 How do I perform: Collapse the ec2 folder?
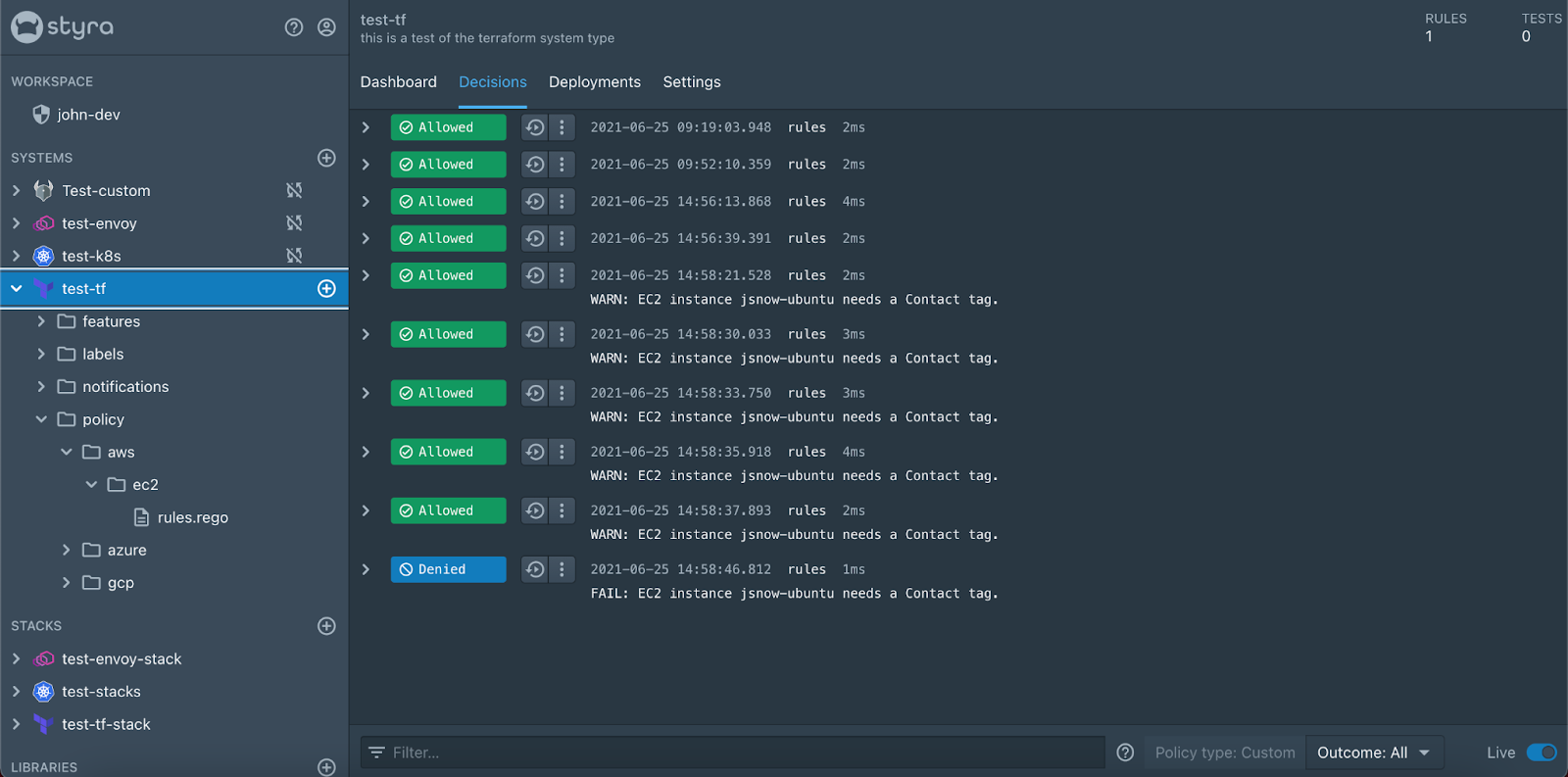pyautogui.click(x=91, y=485)
